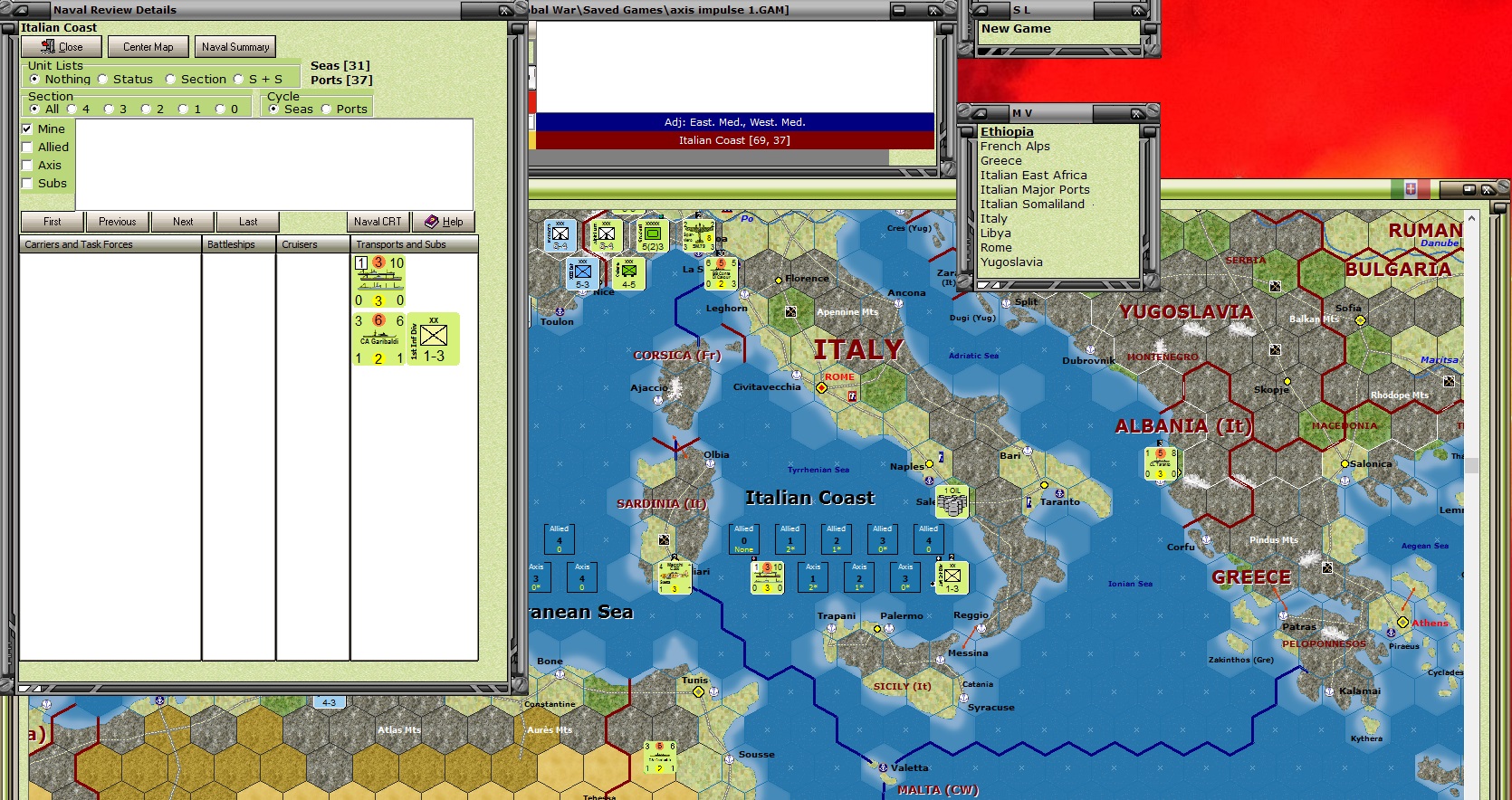
Task: Set Cycle to Ports
Action: (326, 110)
